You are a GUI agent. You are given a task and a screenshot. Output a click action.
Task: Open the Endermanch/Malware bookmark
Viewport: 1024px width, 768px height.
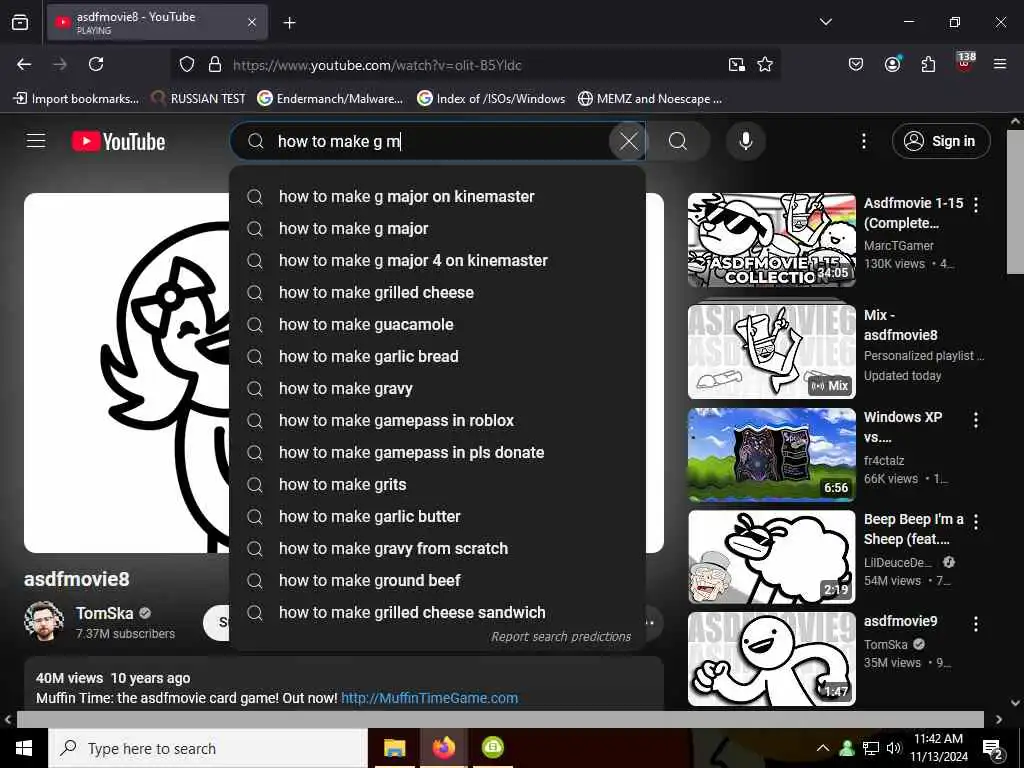330,99
